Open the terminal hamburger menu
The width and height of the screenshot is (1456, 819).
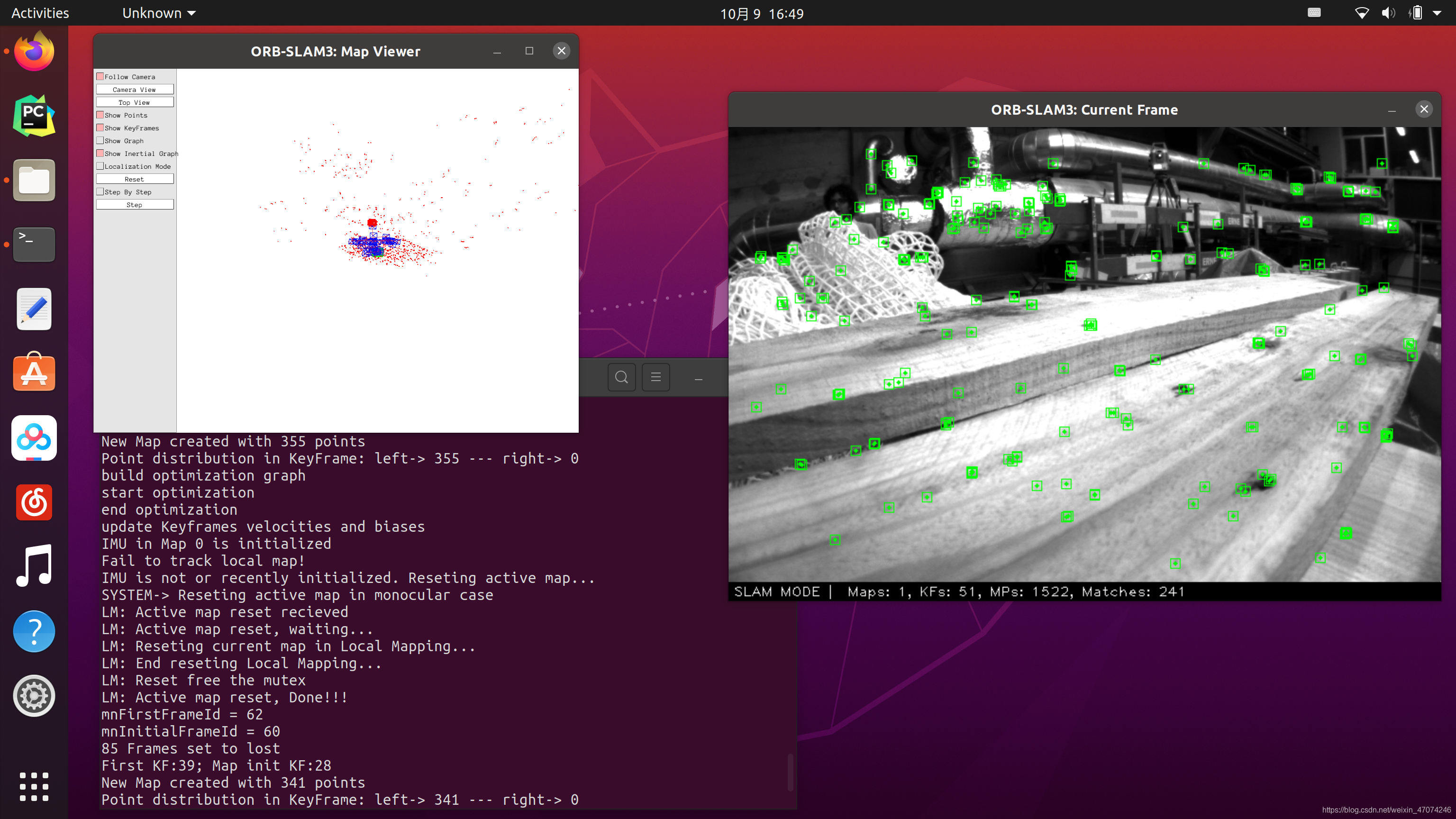655,377
